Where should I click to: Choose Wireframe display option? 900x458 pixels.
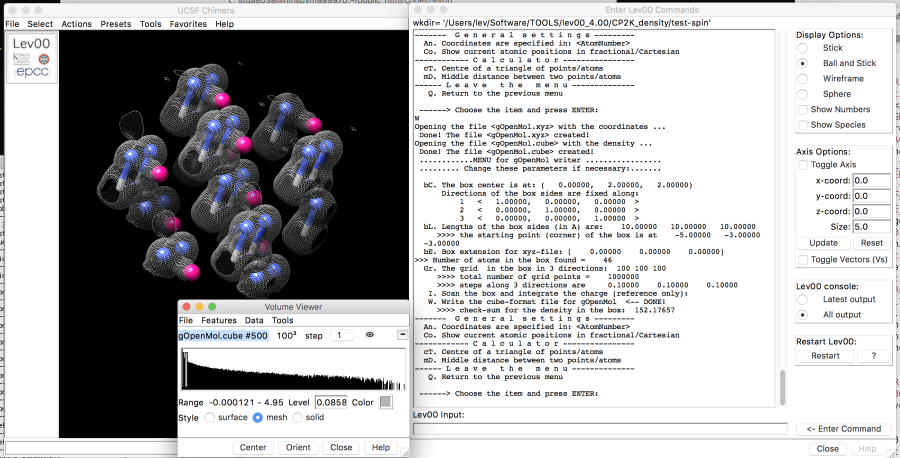tap(803, 78)
